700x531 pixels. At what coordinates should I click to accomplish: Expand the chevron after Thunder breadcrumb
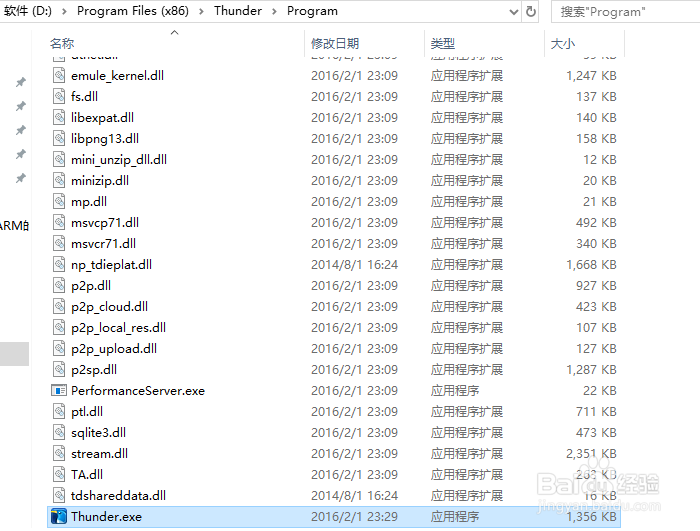coord(274,11)
